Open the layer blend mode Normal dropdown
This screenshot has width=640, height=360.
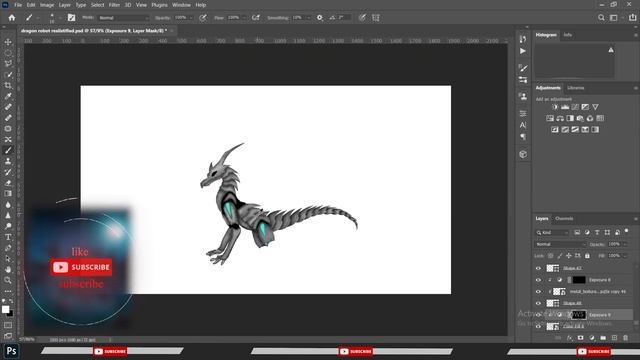560,244
